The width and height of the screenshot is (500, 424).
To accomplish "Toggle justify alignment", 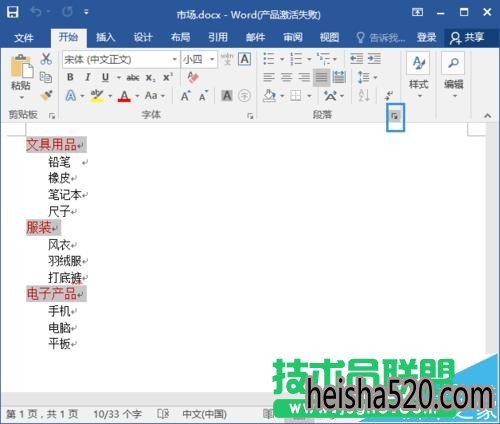I will 321,77.
